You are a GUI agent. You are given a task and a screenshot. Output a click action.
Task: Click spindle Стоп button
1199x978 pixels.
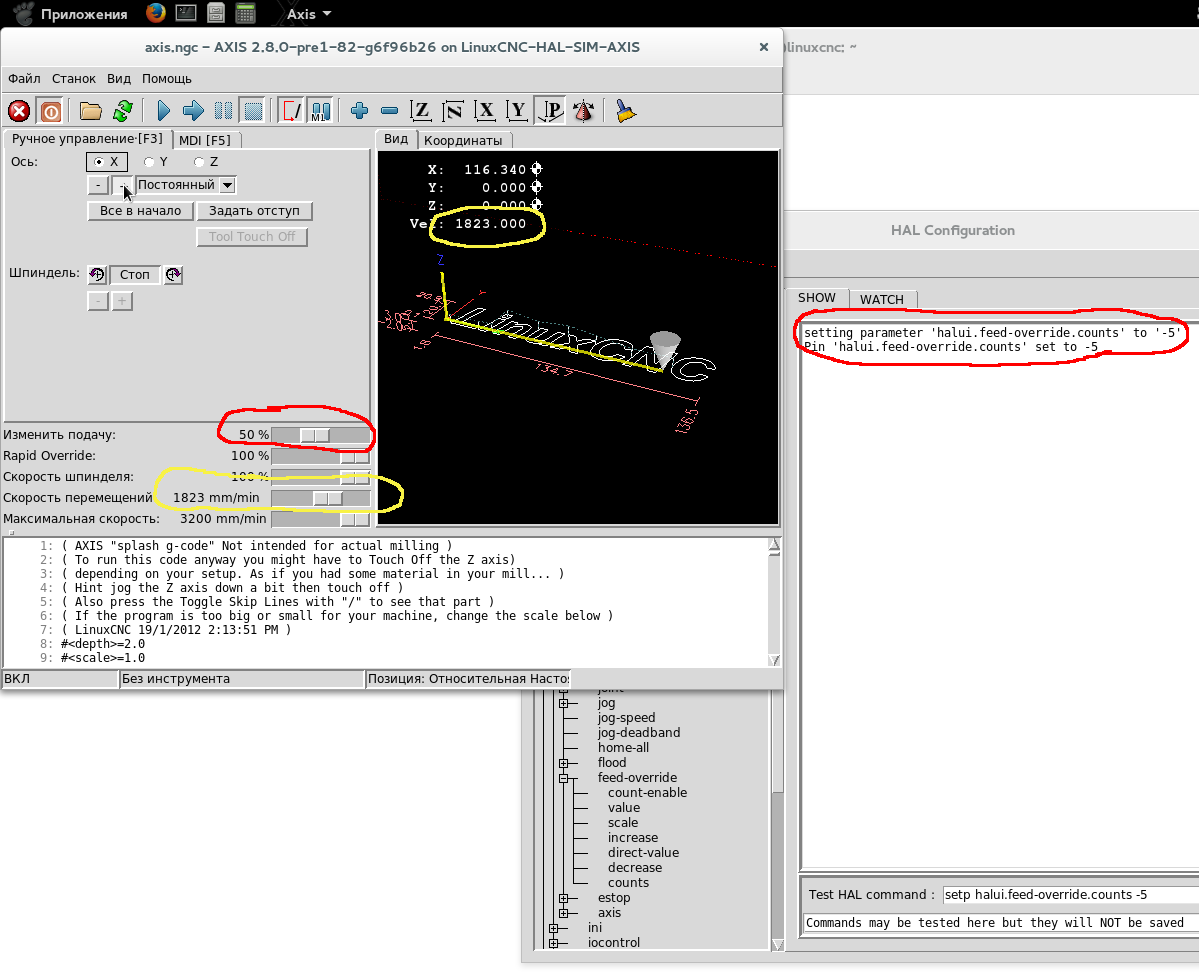tap(135, 275)
